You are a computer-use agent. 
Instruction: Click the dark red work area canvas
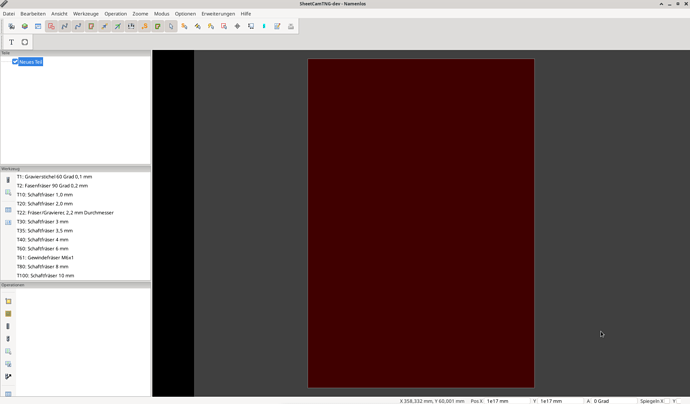pyautogui.click(x=420, y=222)
